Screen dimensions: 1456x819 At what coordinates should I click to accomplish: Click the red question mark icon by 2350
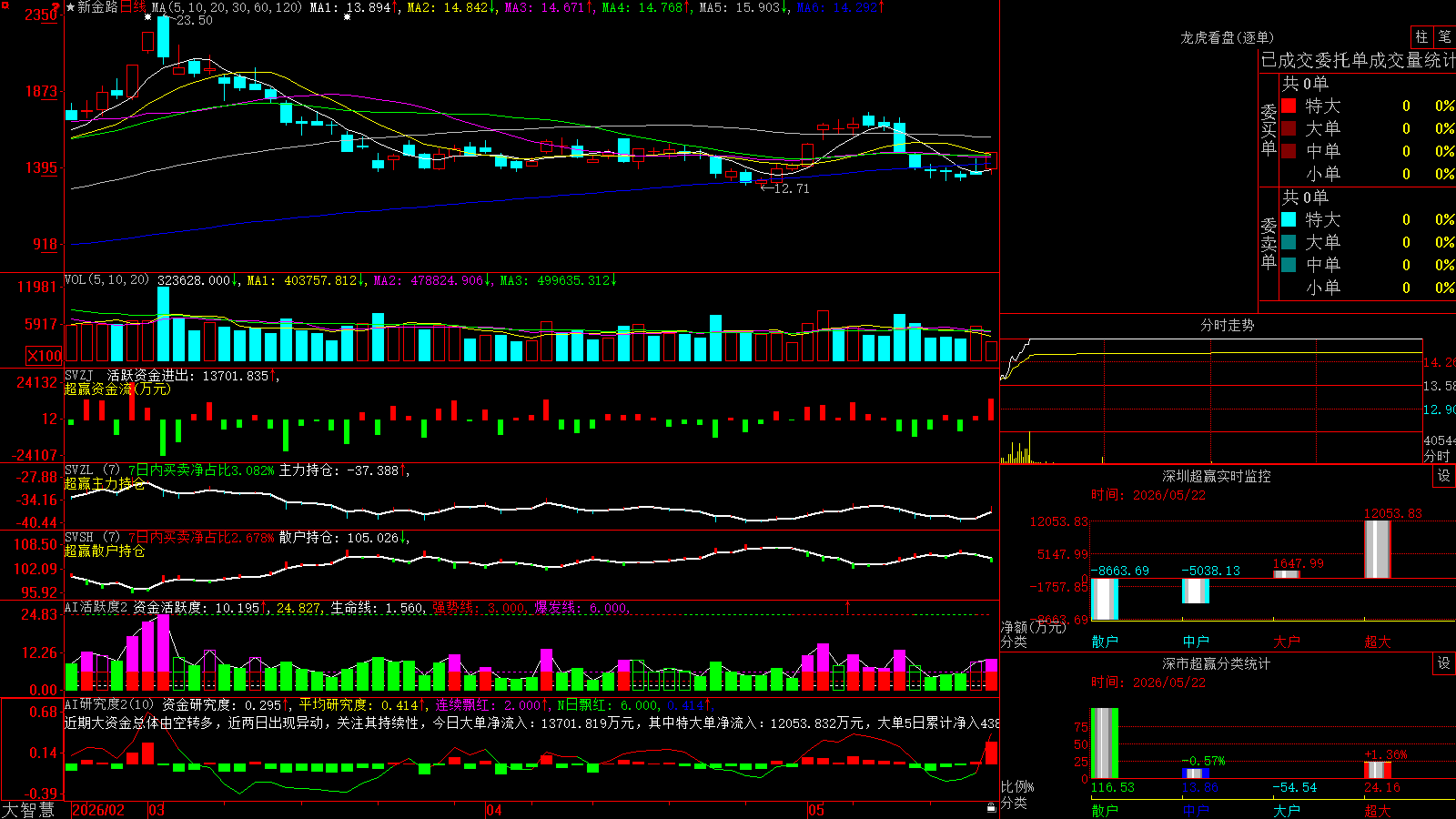coord(56,7)
